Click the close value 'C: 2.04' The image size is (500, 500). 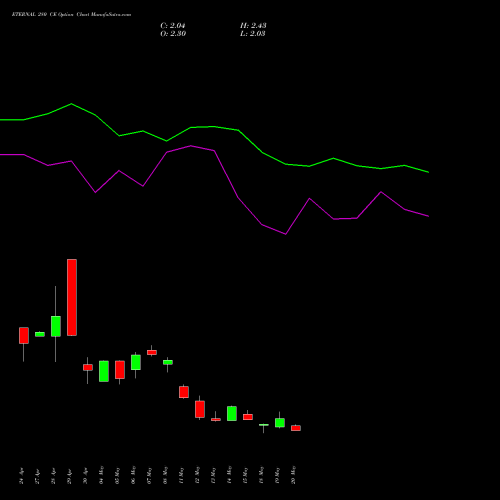pos(173,26)
